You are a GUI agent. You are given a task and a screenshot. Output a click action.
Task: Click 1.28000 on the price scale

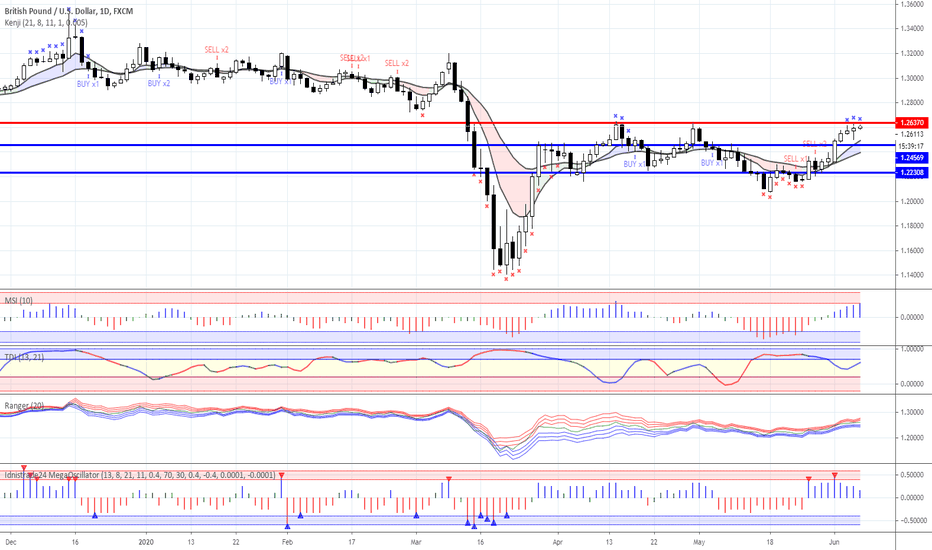[x=912, y=103]
